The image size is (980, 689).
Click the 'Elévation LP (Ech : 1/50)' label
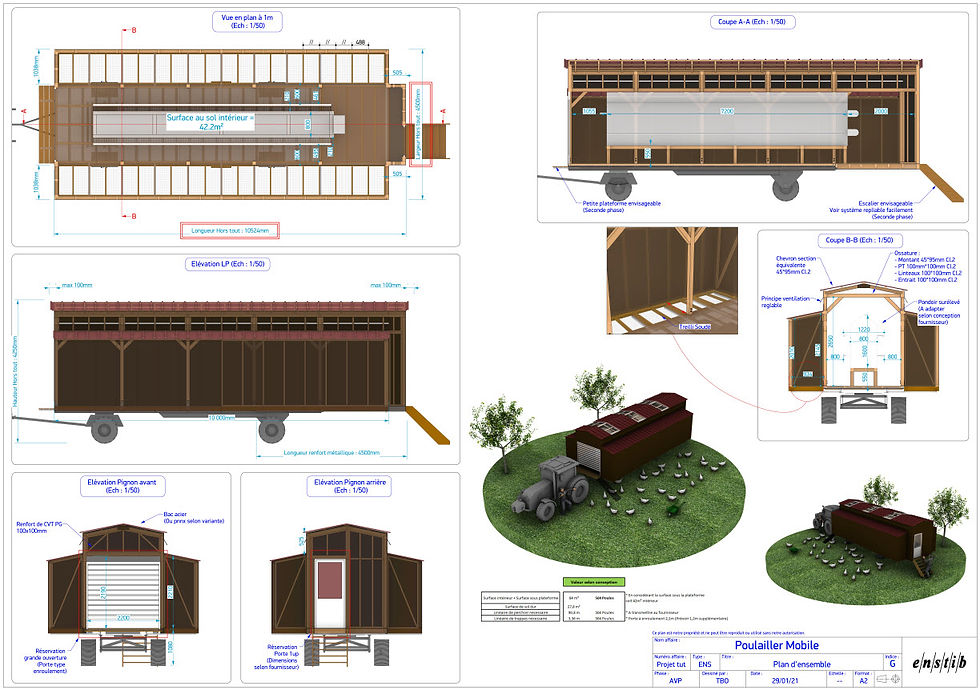click(228, 264)
